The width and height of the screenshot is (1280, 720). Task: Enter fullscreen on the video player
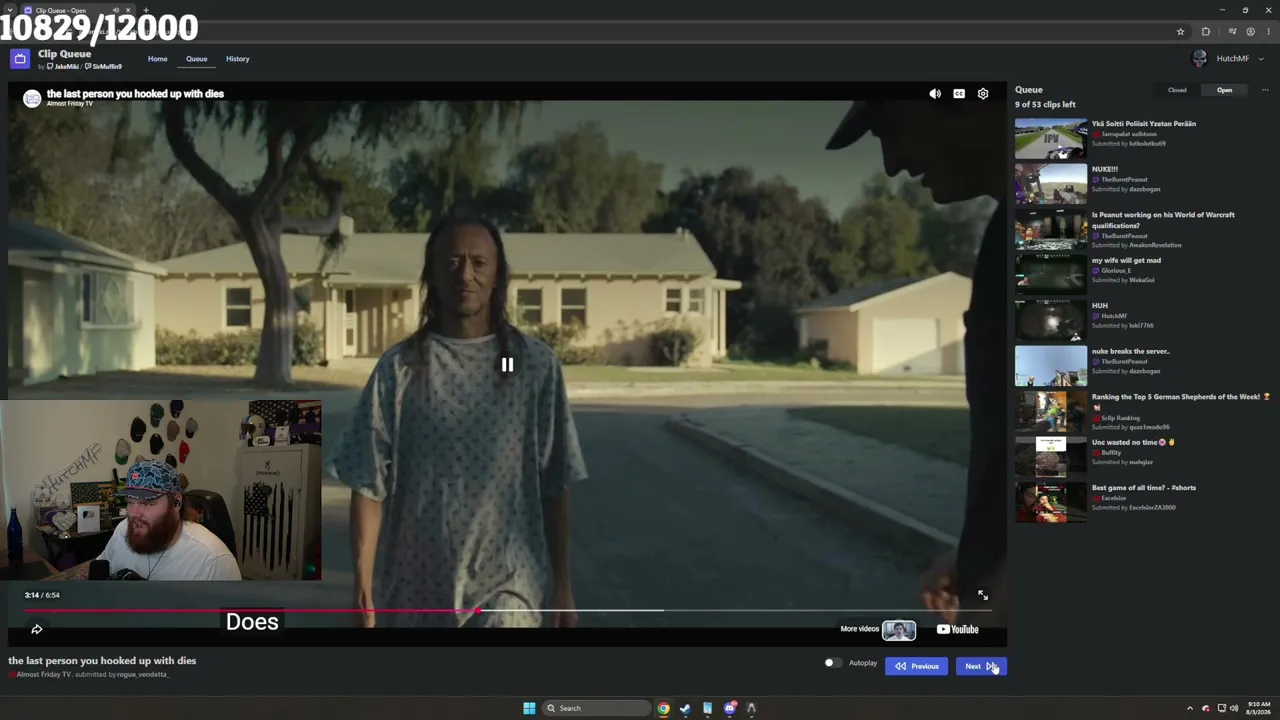pyautogui.click(x=983, y=595)
